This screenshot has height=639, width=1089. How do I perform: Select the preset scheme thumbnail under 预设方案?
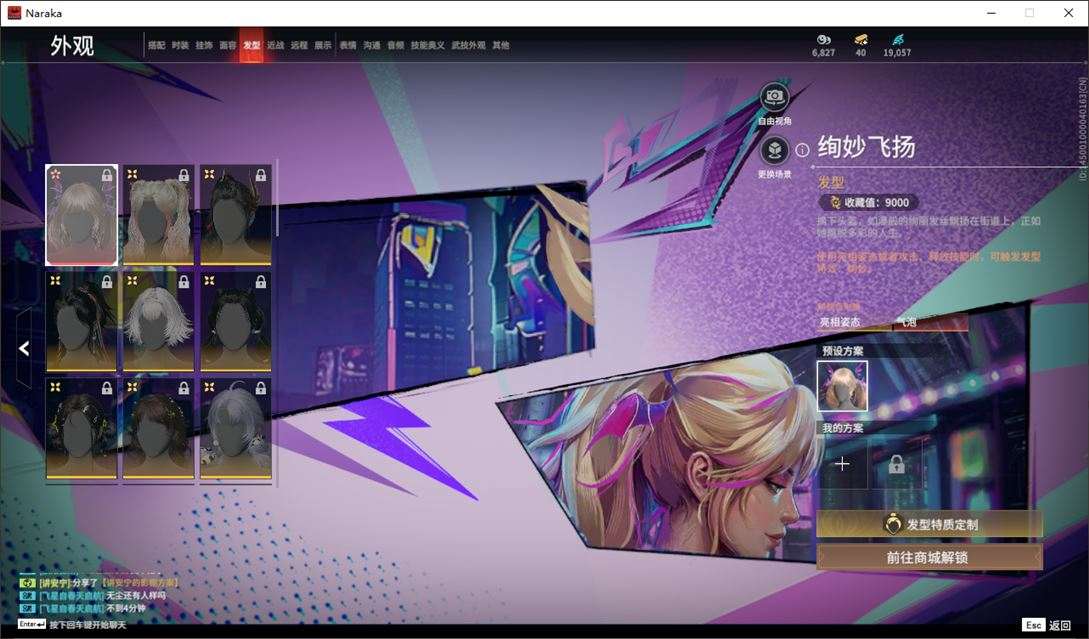coord(842,386)
